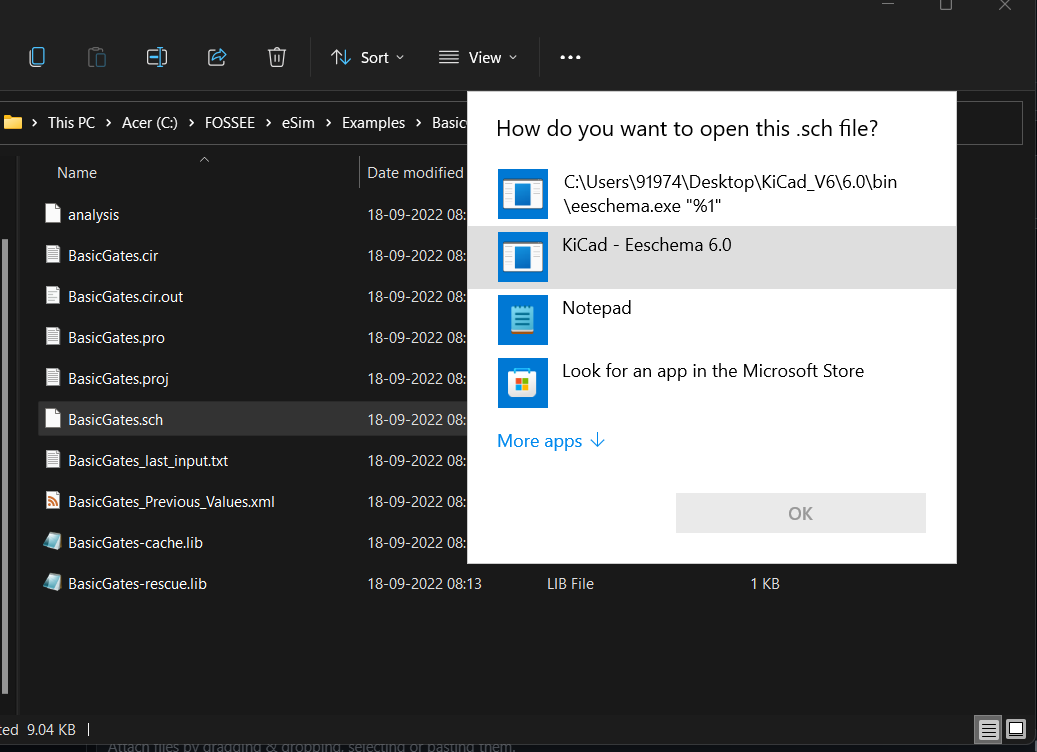Click the folder icon in address bar
This screenshot has width=1037, height=752.
(x=13, y=122)
